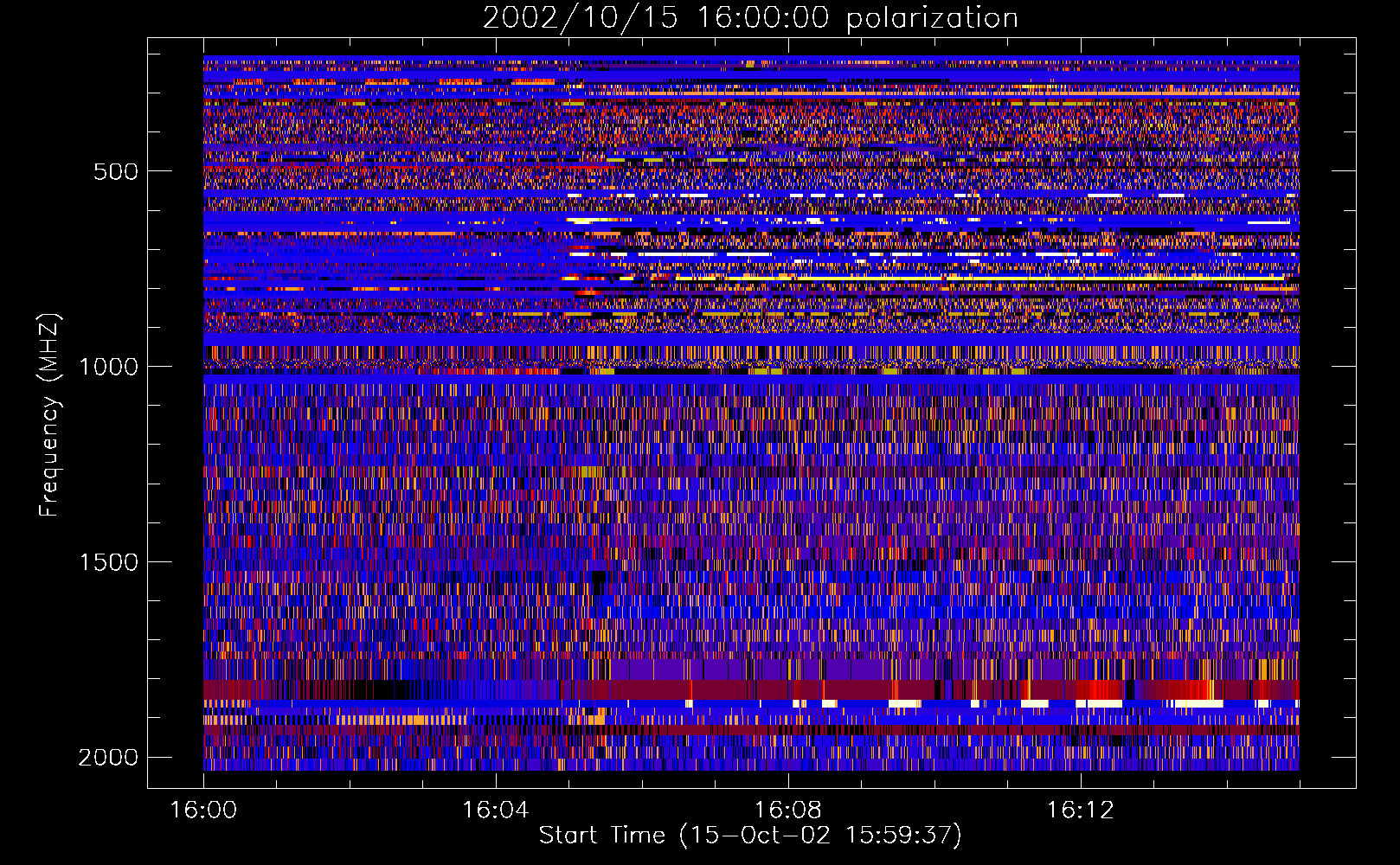The height and width of the screenshot is (865, 1400).
Task: Click the dark red band near 1800 MHz
Action: (751, 689)
